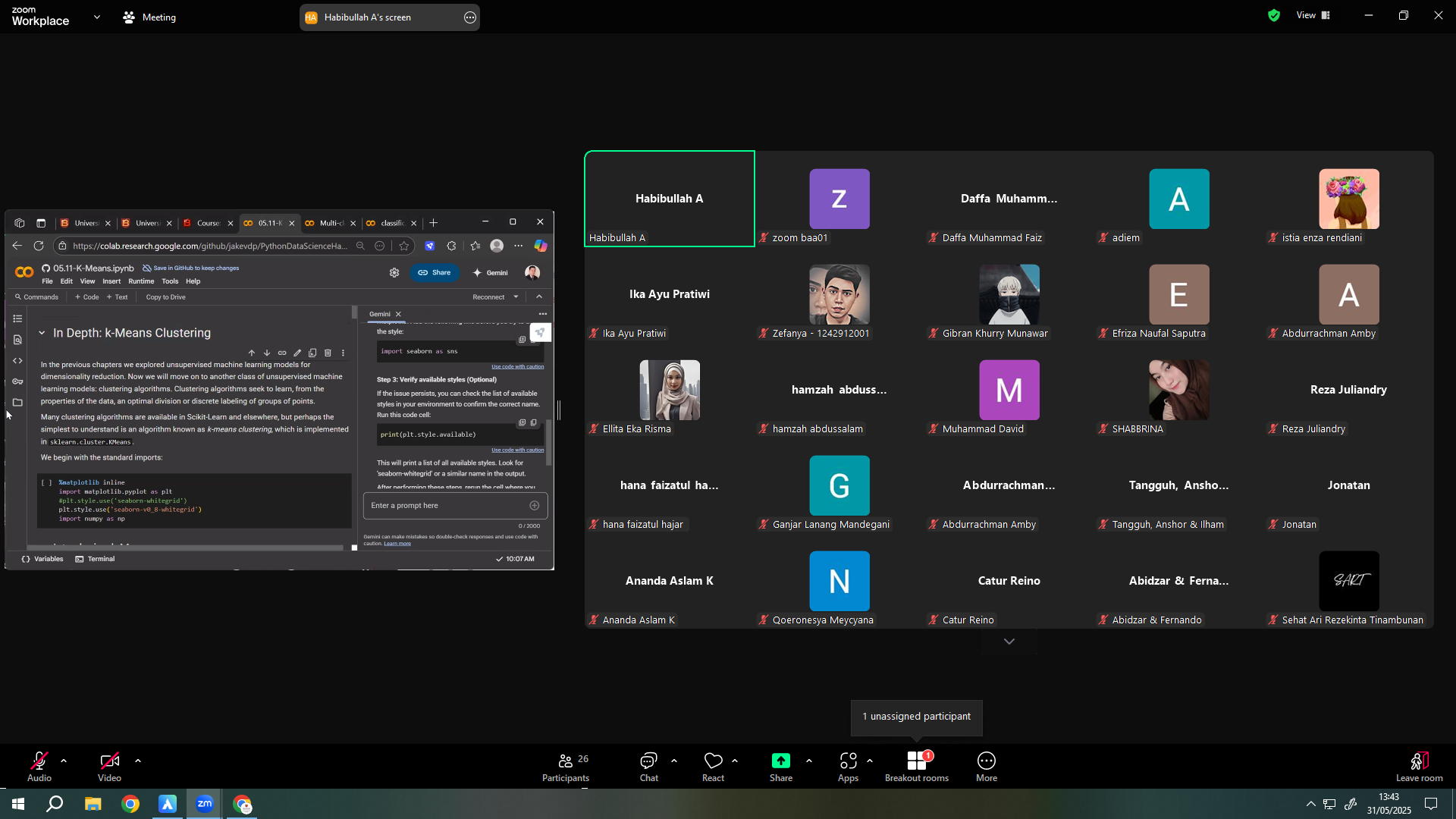Open the Colab Tools menu

pos(170,281)
